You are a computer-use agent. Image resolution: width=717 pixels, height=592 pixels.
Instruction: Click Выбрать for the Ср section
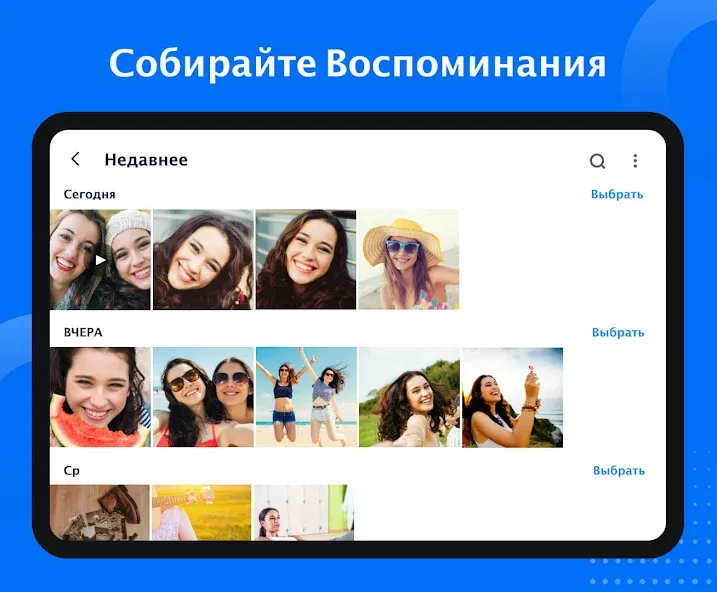click(619, 470)
